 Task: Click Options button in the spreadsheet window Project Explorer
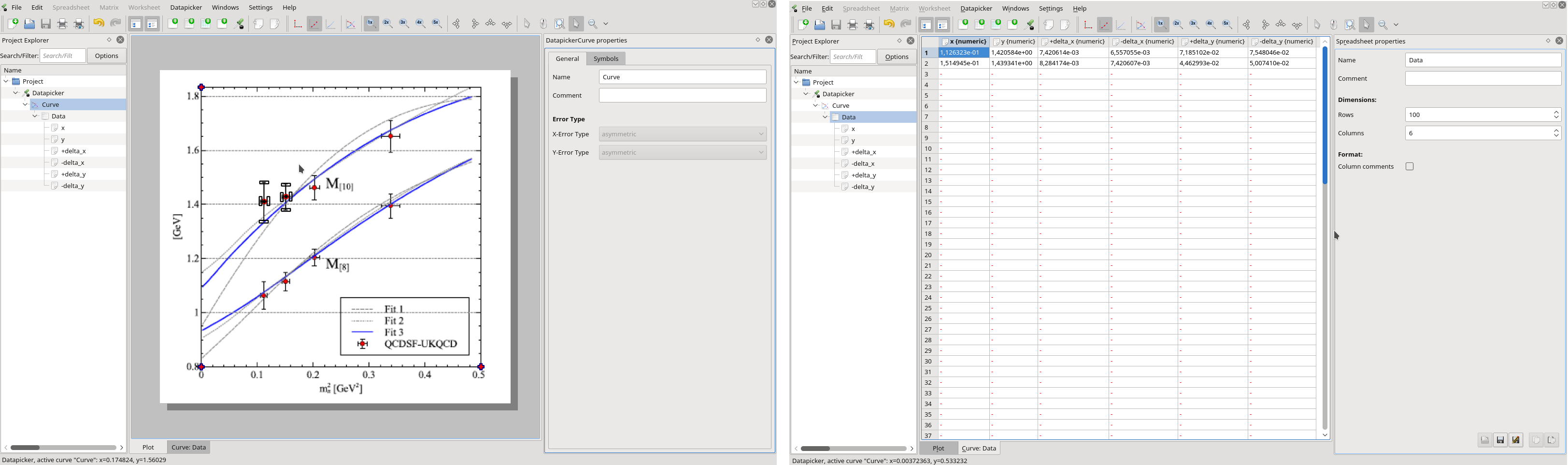click(x=896, y=57)
